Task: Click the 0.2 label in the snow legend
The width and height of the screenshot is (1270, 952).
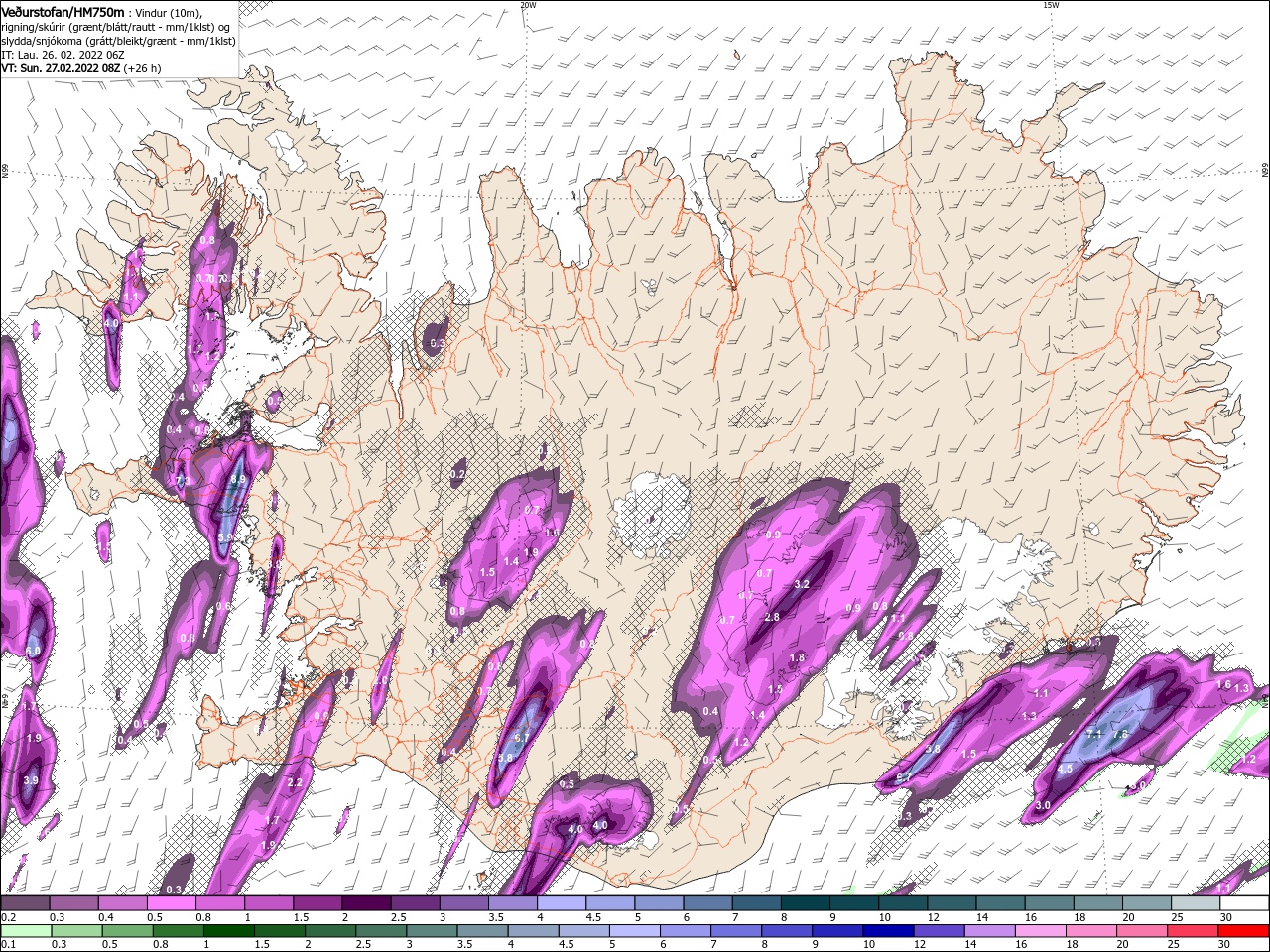Action: coord(8,918)
